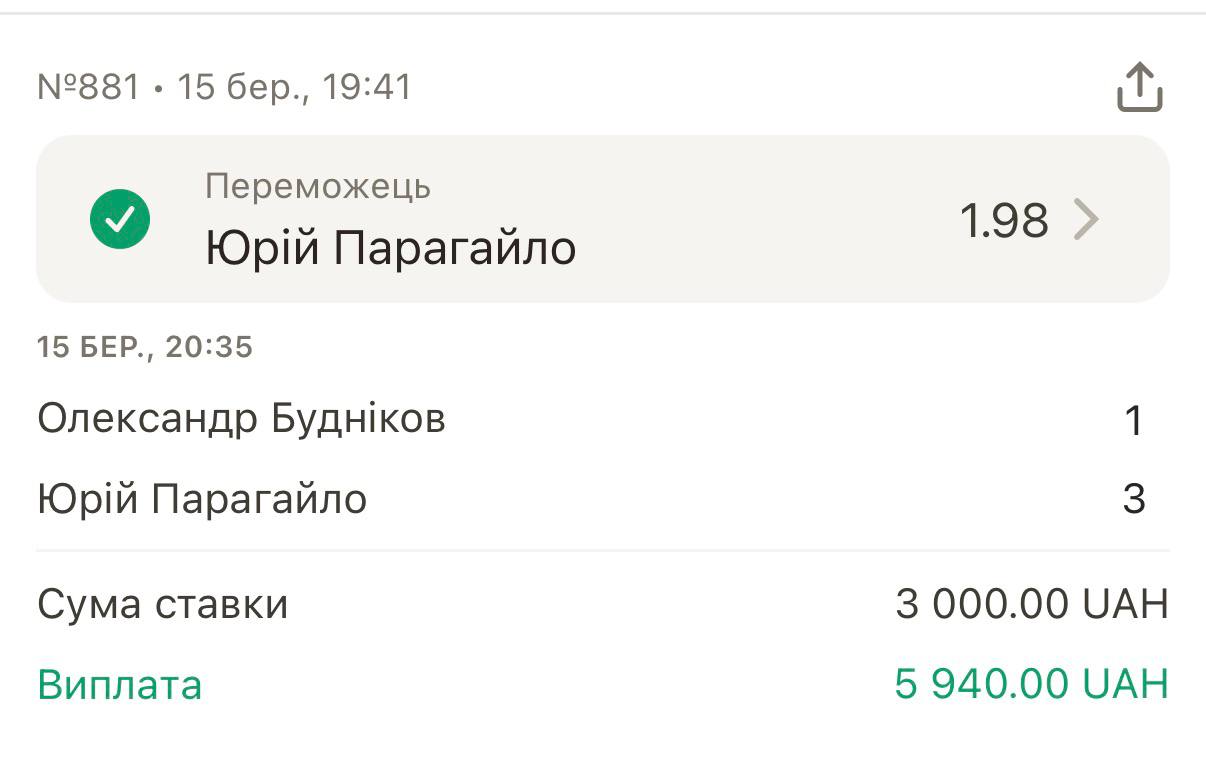Click Юрій Парагайло's score of 3

pos(1133,499)
